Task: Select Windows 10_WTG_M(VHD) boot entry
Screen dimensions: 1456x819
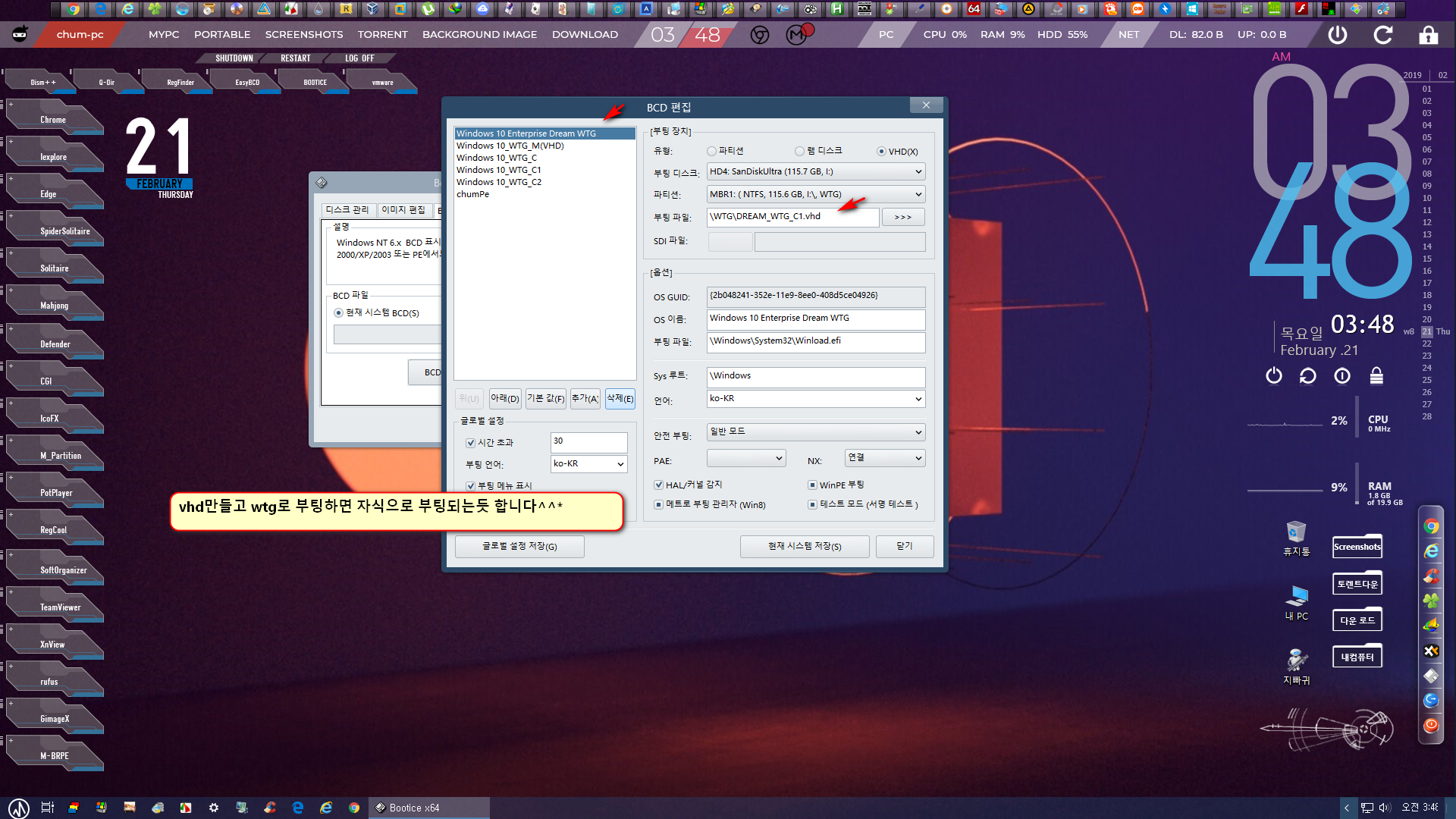Action: [x=544, y=146]
